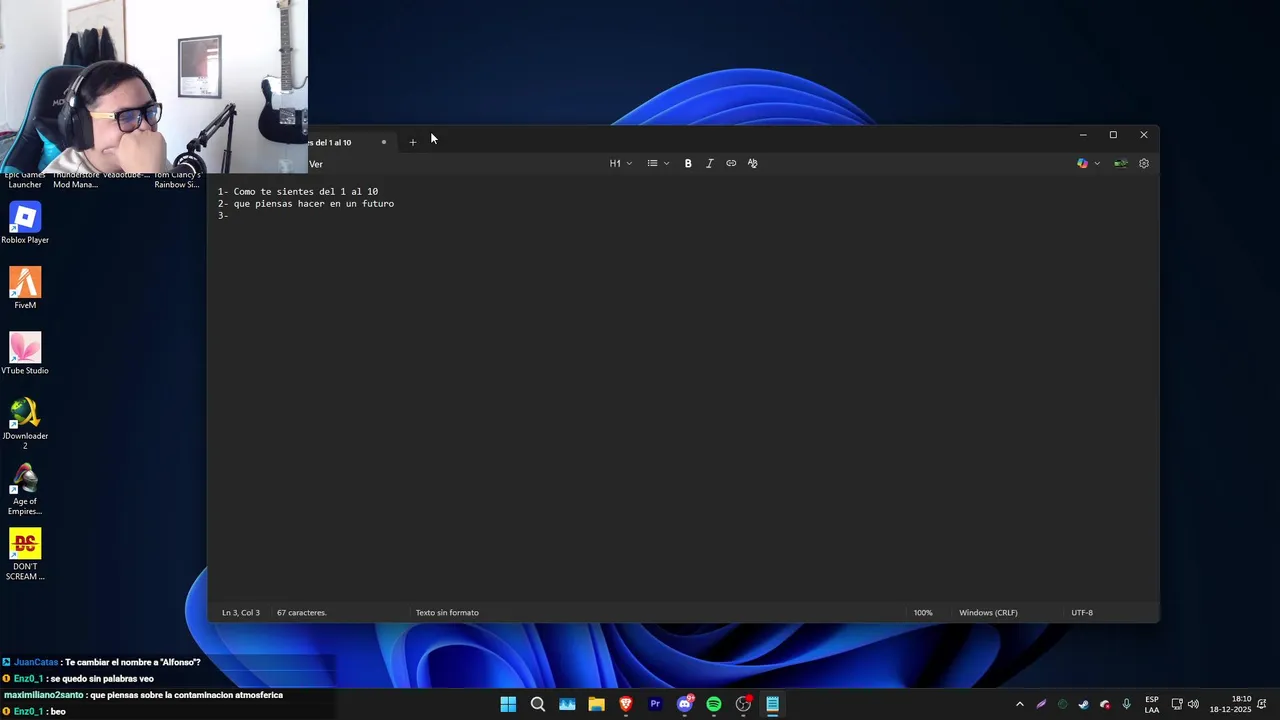Open the notifications bell
1280x720 pixels.
pyautogui.click(x=1263, y=704)
